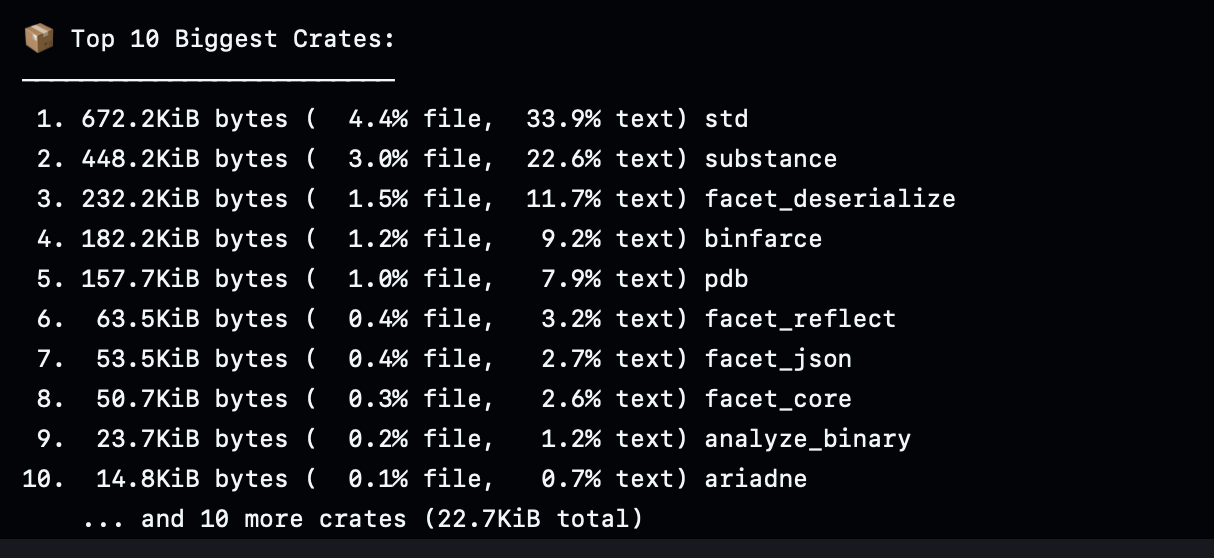Screen dimensions: 1214x558
Task: Select the pdb crate name
Action: click(726, 279)
